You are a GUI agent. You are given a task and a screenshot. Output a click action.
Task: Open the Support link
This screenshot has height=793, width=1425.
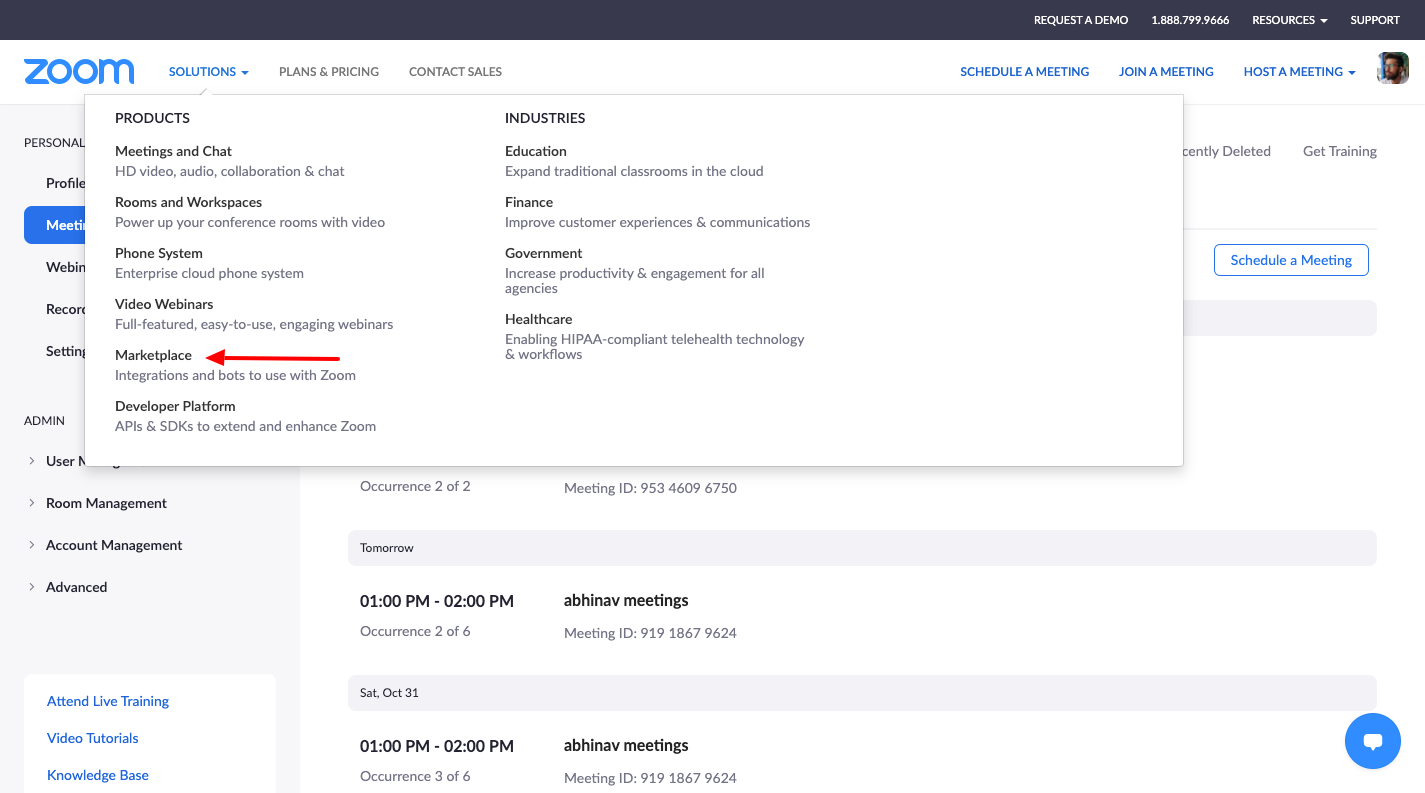click(x=1375, y=20)
